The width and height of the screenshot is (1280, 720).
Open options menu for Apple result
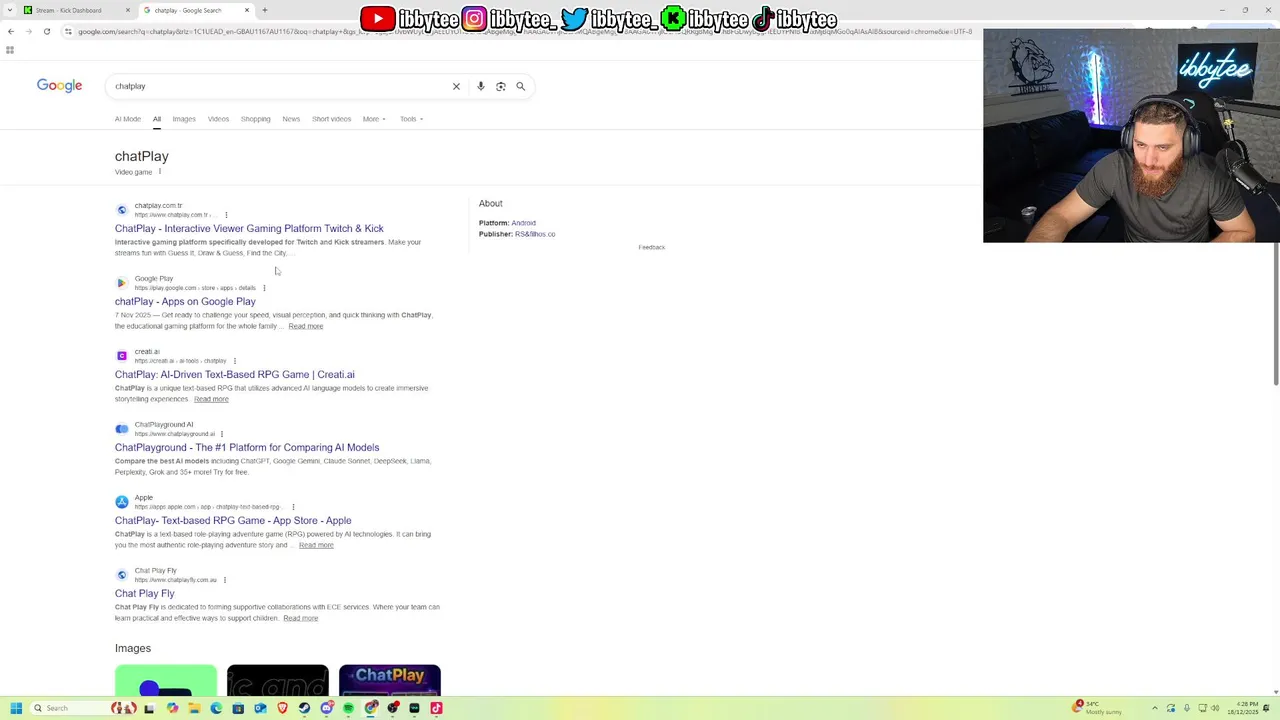(x=293, y=507)
